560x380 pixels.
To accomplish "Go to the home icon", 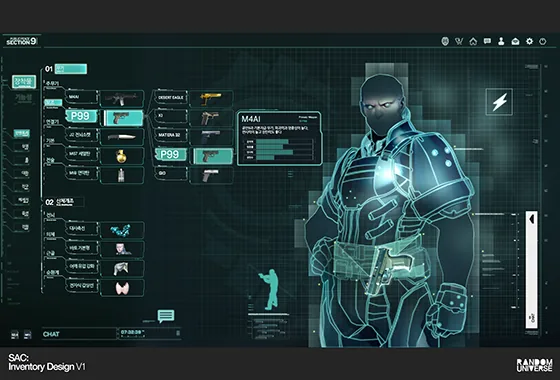I will [x=473, y=41].
